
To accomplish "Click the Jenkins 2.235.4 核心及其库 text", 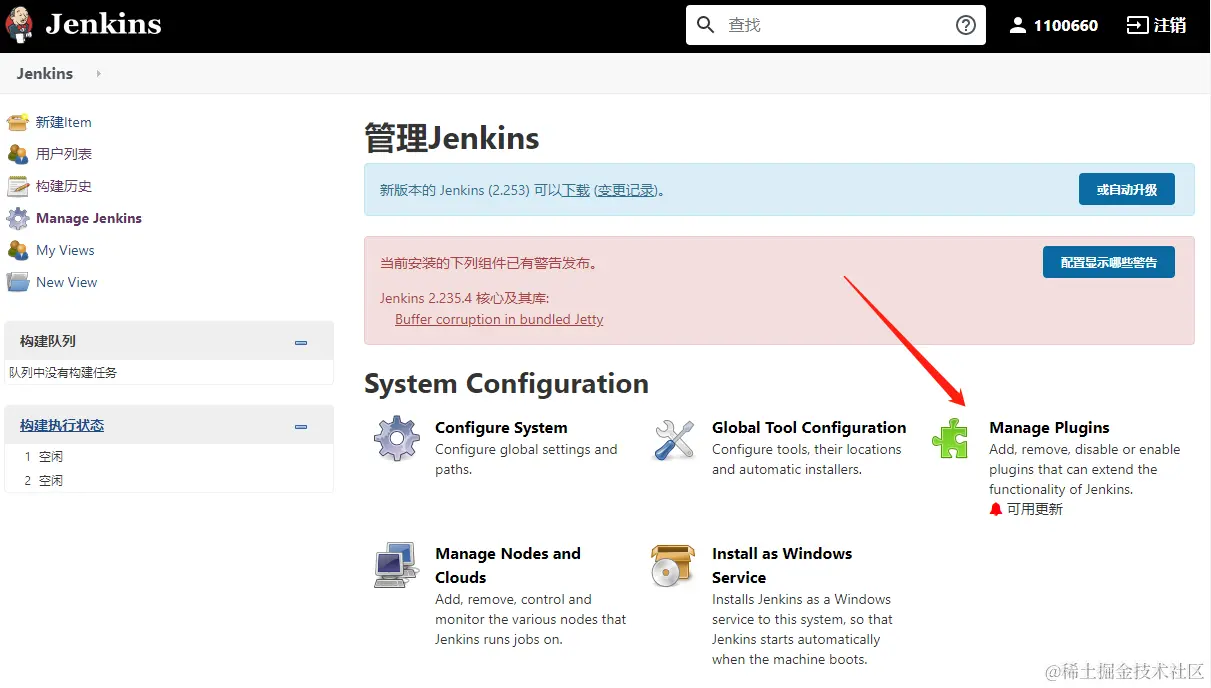I will pyautogui.click(x=465, y=298).
